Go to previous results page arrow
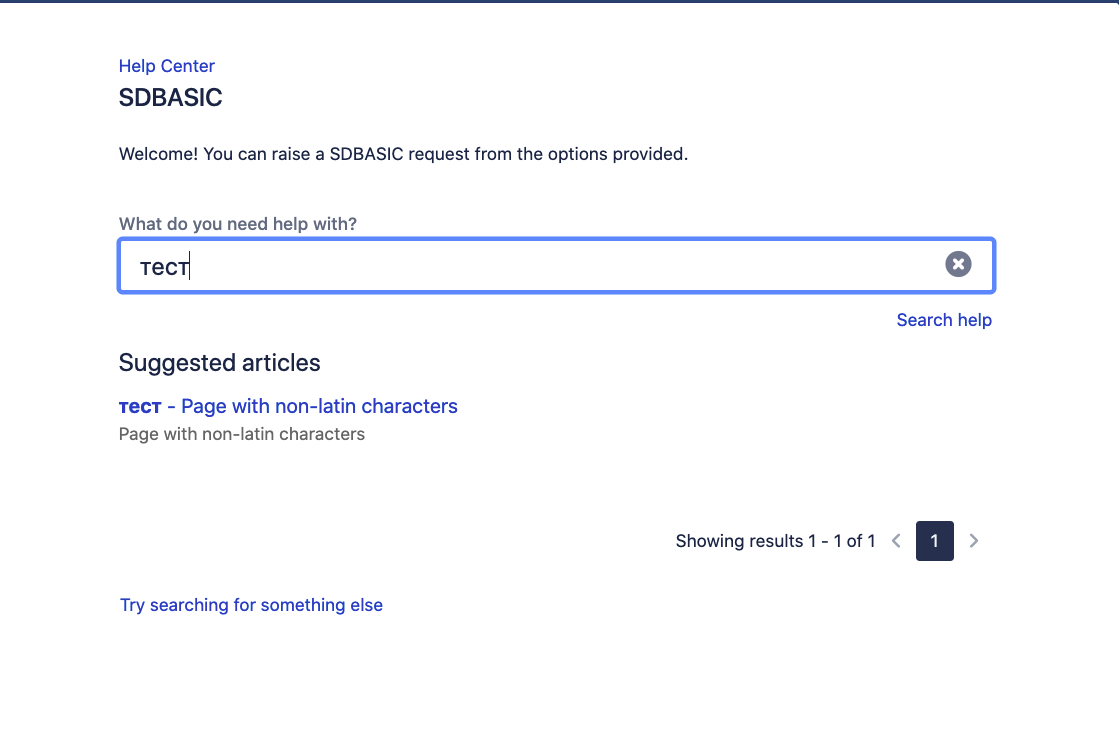This screenshot has width=1119, height=738. tap(896, 541)
